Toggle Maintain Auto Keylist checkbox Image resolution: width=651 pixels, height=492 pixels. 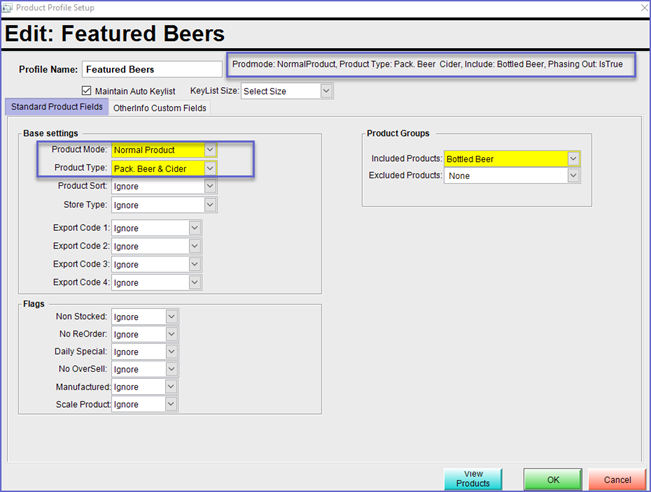86,91
